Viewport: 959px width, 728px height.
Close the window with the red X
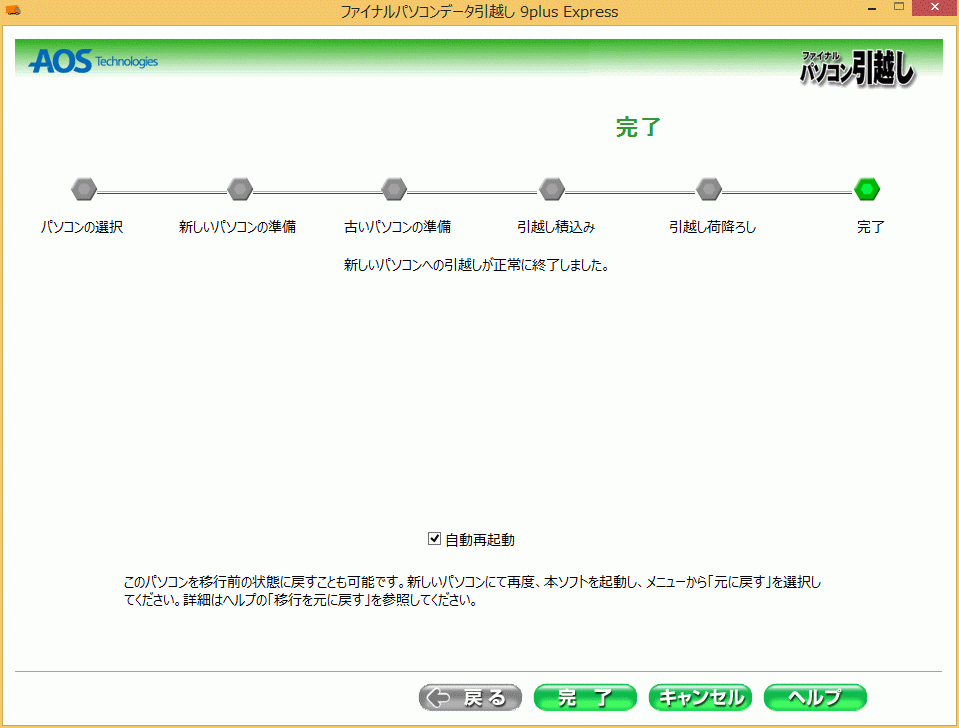tap(933, 9)
